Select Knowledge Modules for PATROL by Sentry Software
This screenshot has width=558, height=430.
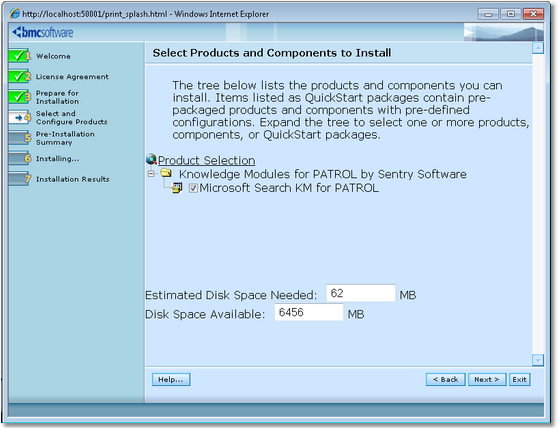(x=322, y=174)
